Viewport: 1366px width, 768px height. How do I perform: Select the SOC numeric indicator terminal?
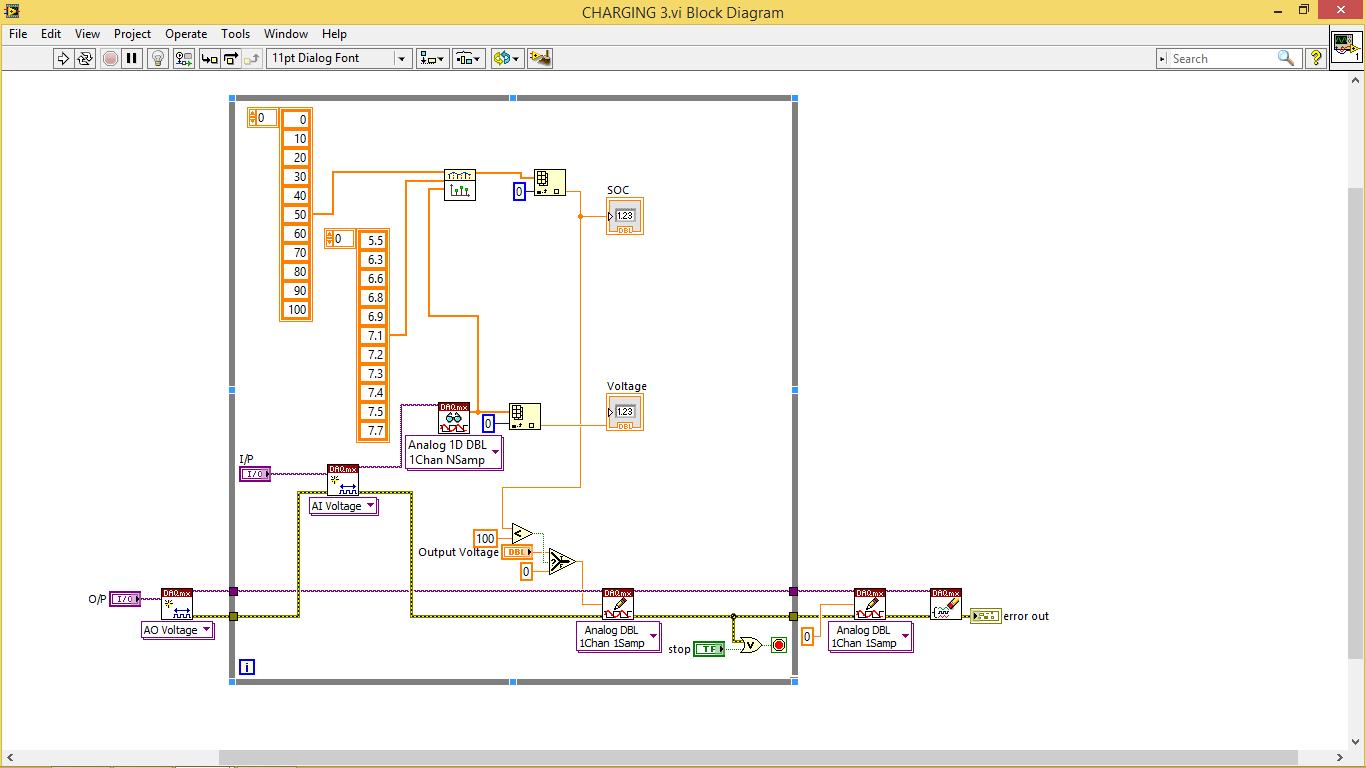click(x=625, y=216)
